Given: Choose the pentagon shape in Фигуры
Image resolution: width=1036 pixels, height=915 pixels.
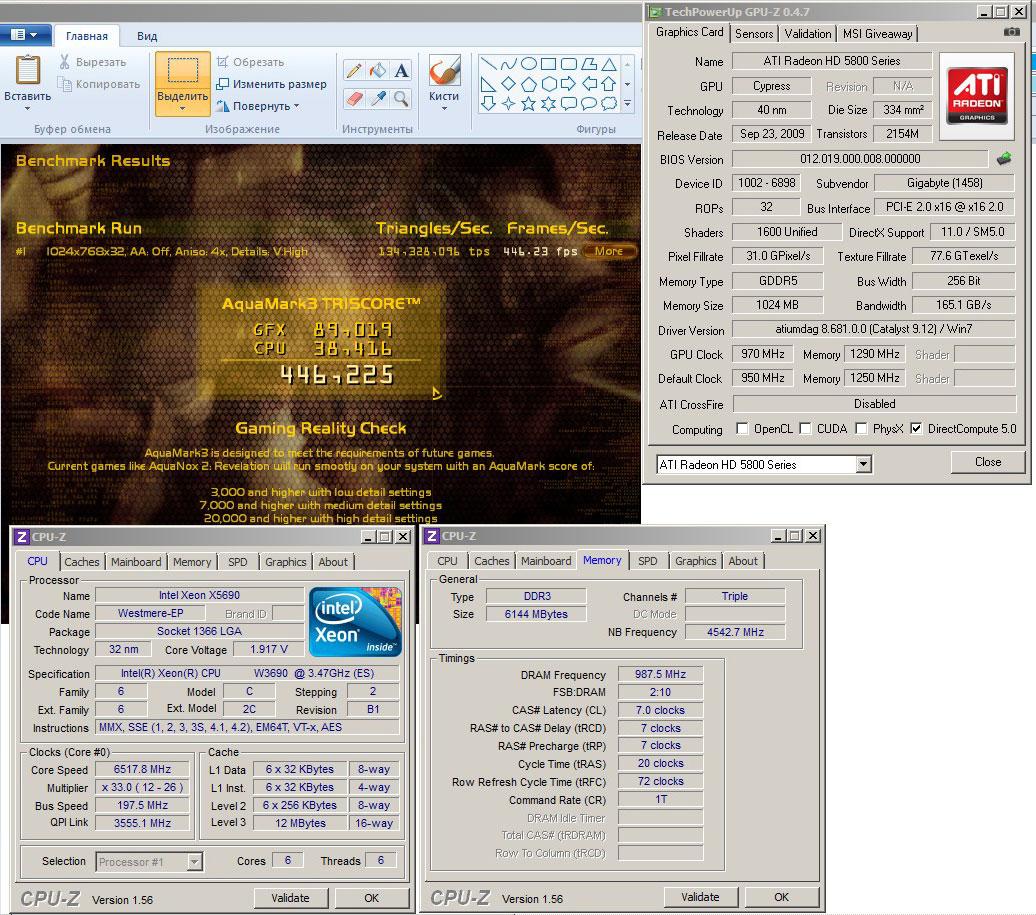Looking at the screenshot, I should [529, 84].
